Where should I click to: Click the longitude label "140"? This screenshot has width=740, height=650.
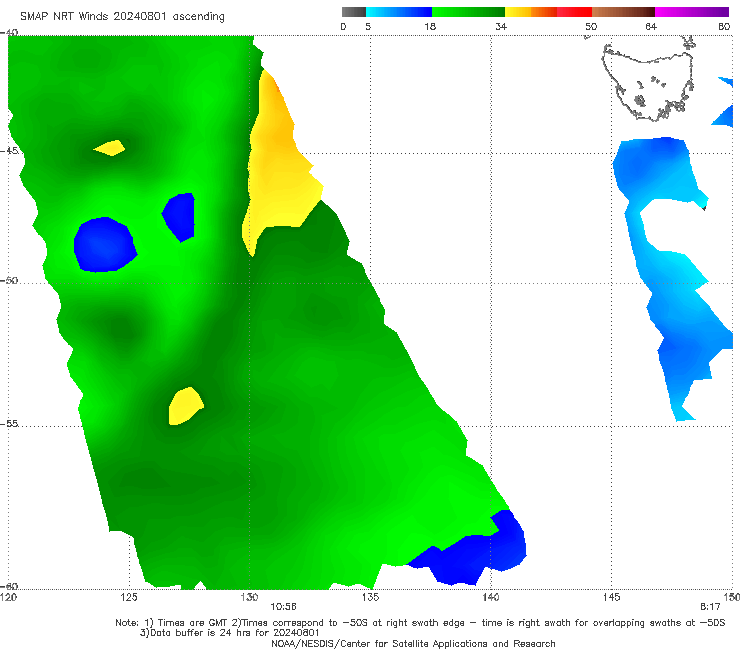tap(491, 597)
